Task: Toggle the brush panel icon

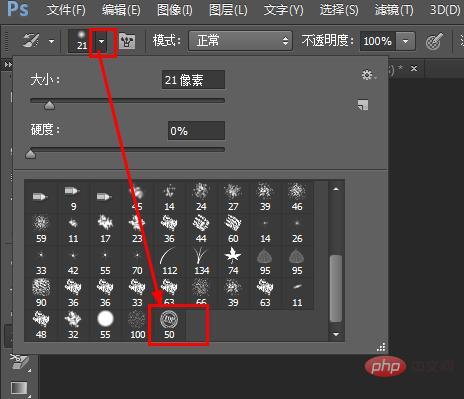Action: click(127, 41)
